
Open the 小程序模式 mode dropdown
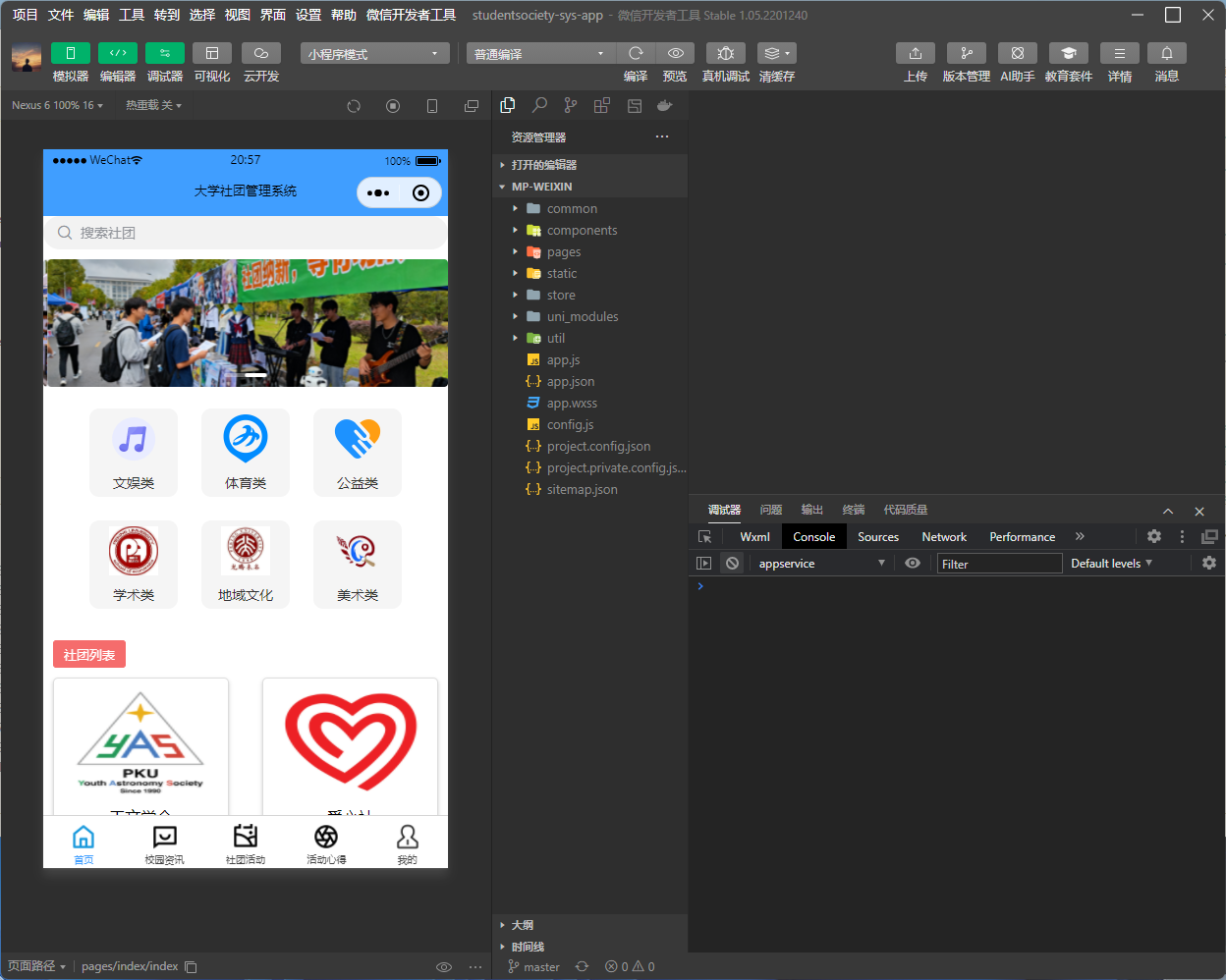(375, 53)
